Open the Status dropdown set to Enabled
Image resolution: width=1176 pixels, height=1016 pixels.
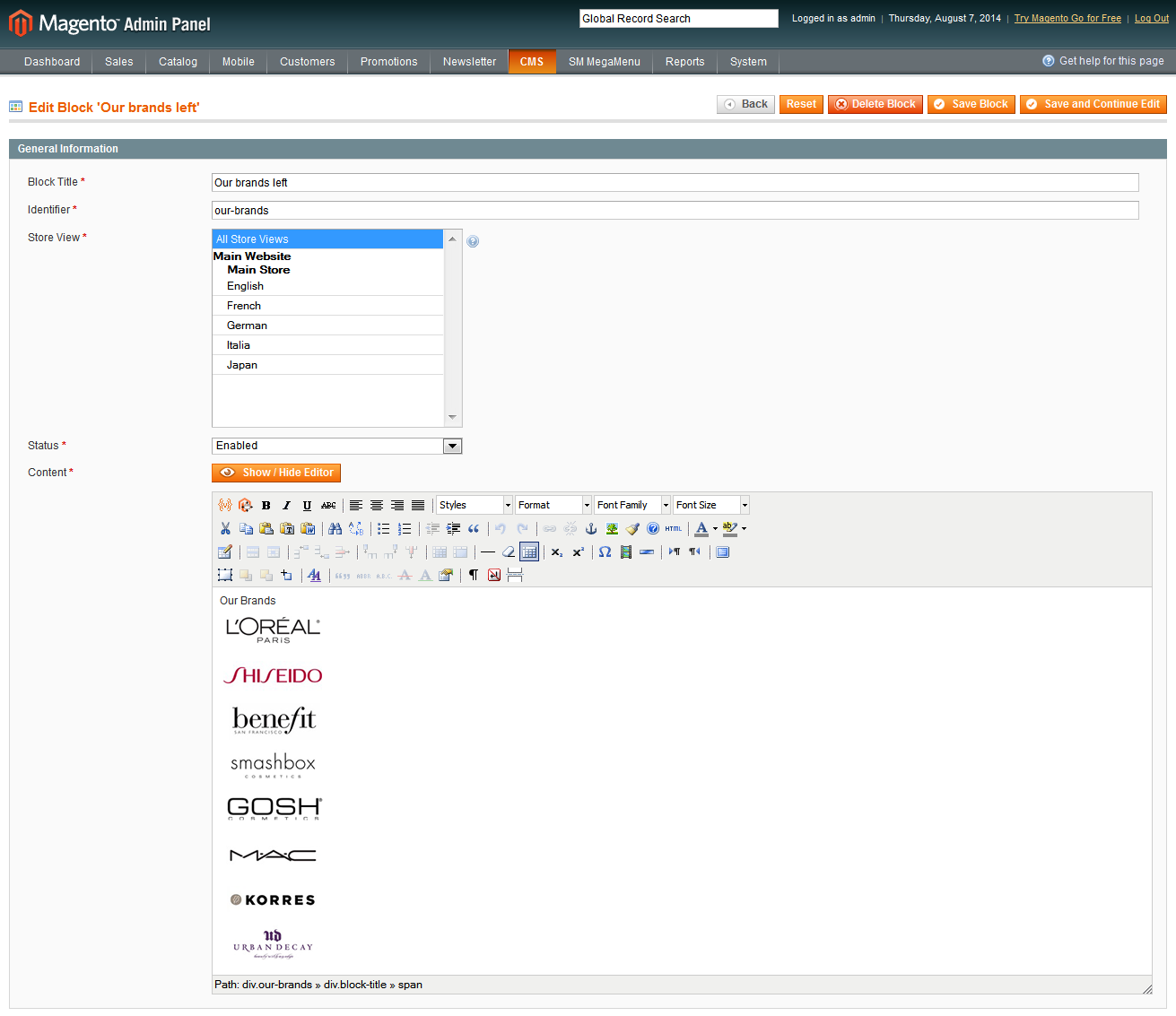click(x=337, y=446)
